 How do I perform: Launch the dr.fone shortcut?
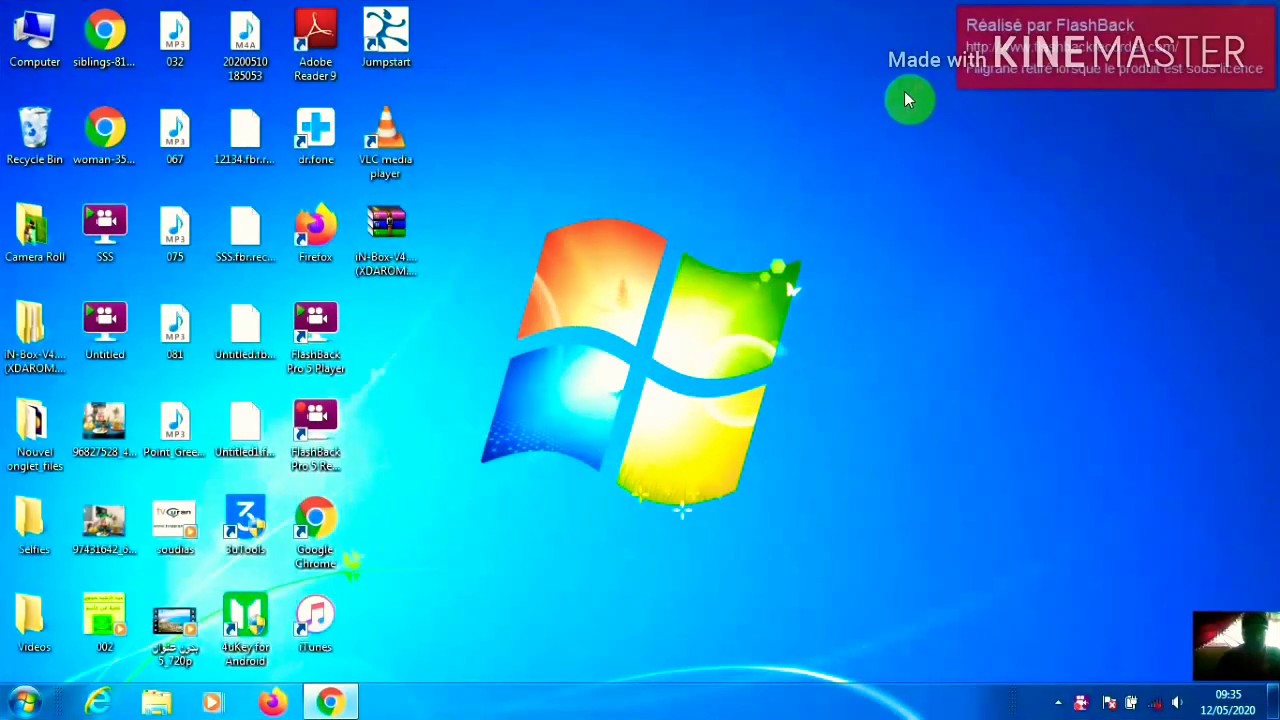point(315,137)
